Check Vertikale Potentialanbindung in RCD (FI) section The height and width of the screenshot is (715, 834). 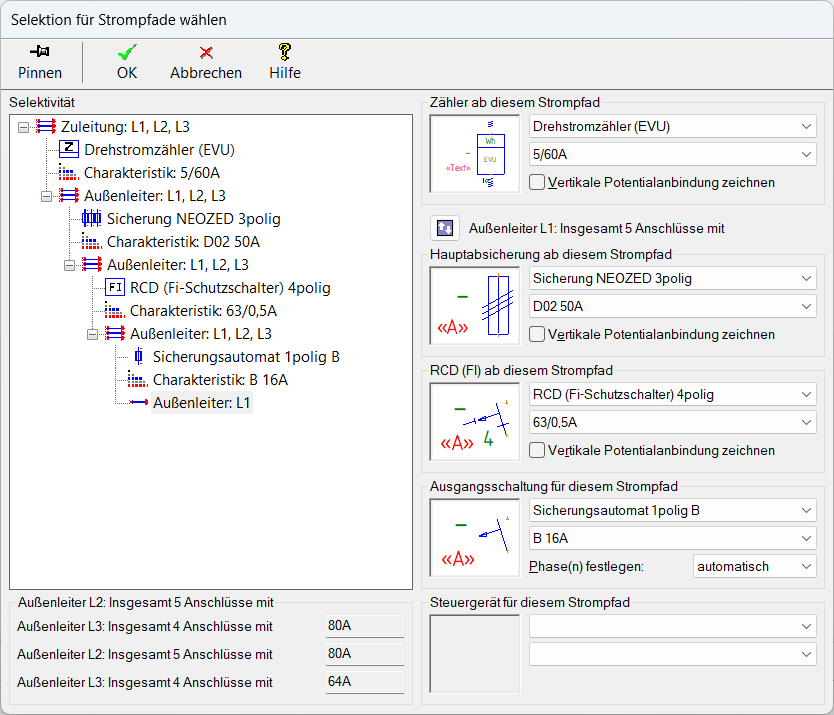tap(538, 450)
